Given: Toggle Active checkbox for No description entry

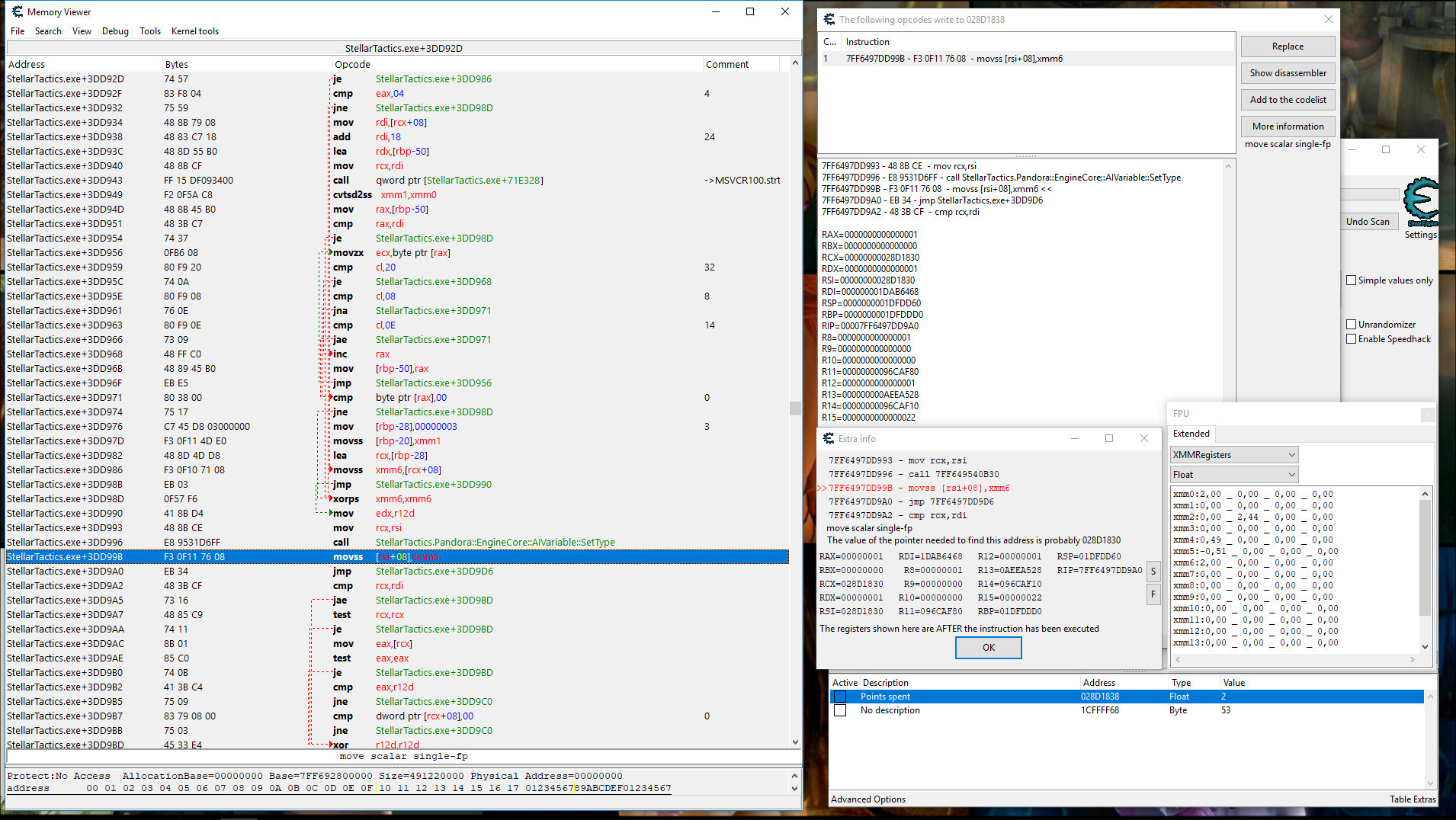Looking at the screenshot, I should [x=840, y=710].
